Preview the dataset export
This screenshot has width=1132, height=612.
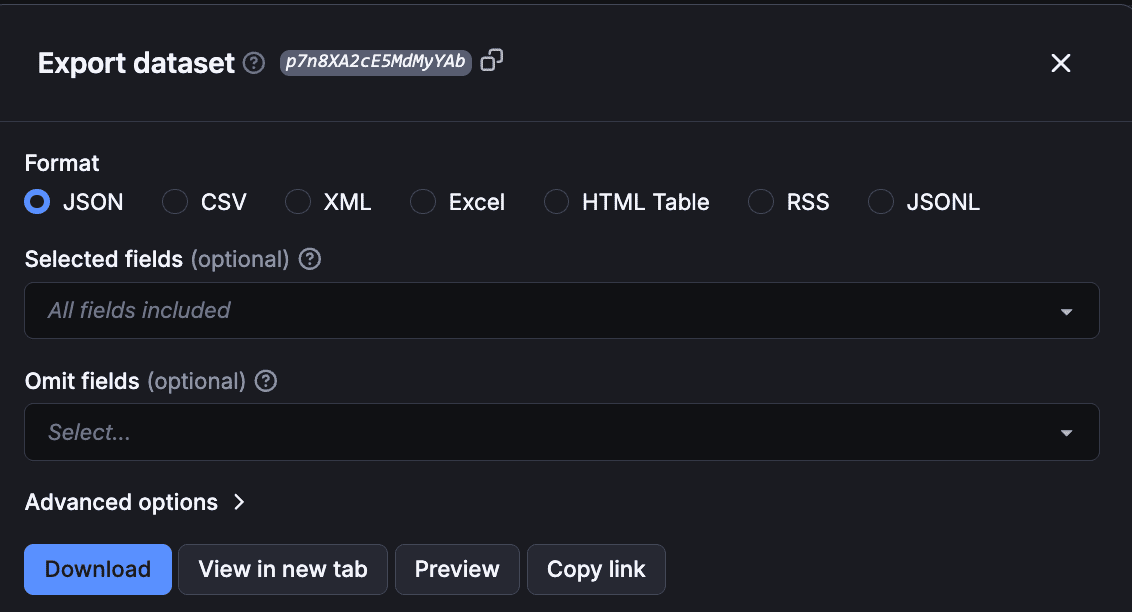pos(457,569)
